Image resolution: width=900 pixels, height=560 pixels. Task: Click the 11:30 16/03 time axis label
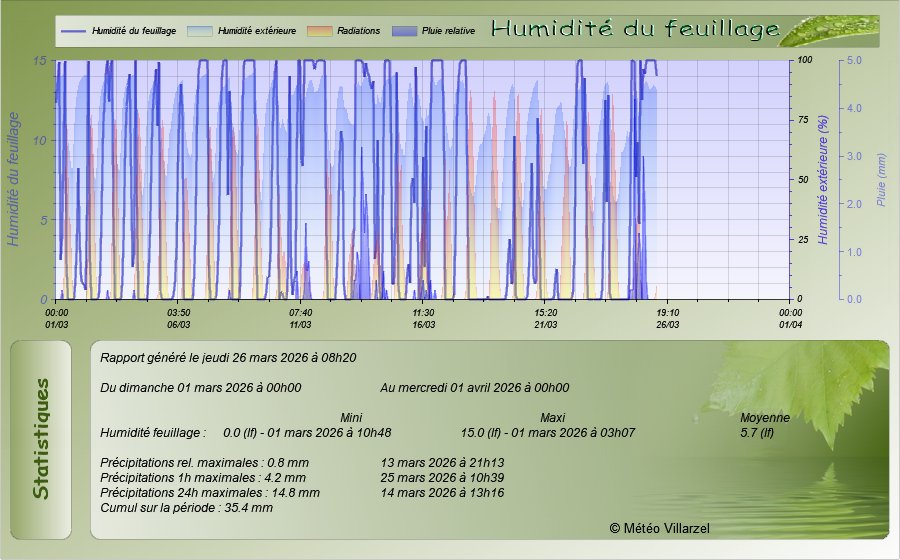[423, 318]
